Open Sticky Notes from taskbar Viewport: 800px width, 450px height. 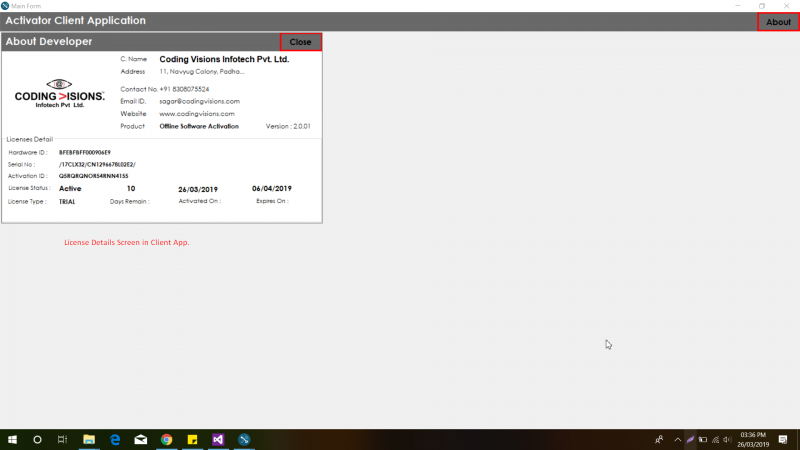192,439
